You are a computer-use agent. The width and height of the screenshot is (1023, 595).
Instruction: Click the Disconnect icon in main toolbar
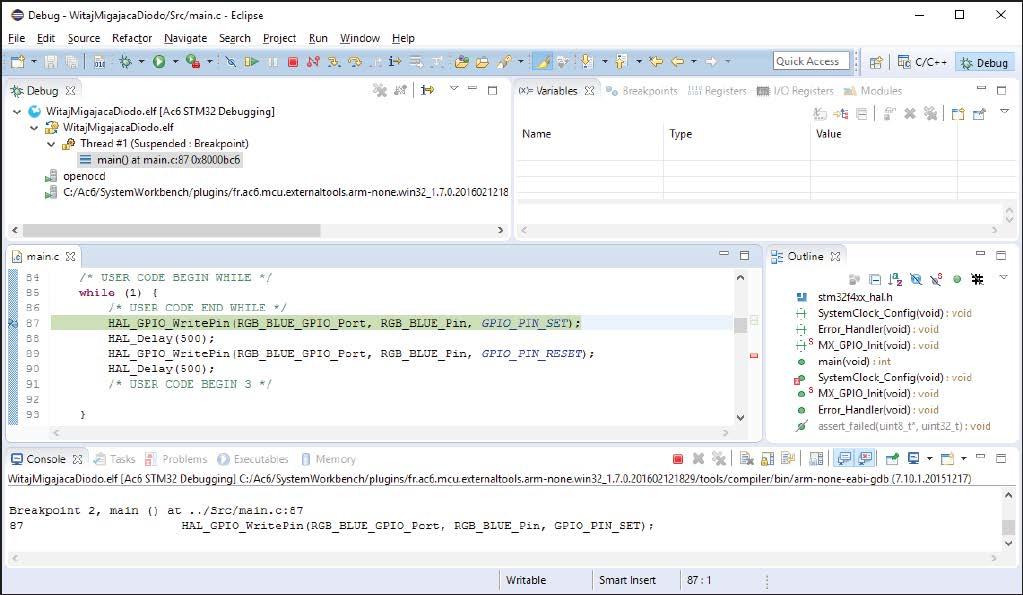pos(313,62)
